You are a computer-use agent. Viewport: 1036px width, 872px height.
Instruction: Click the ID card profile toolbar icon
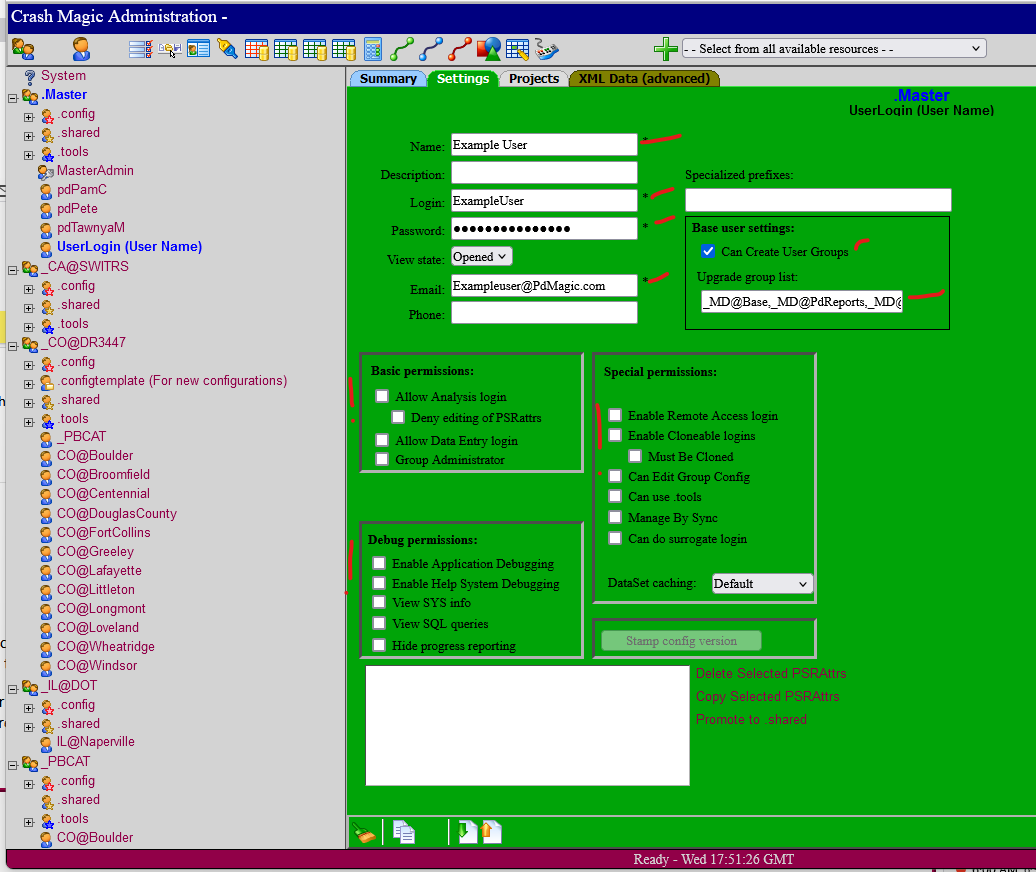198,50
